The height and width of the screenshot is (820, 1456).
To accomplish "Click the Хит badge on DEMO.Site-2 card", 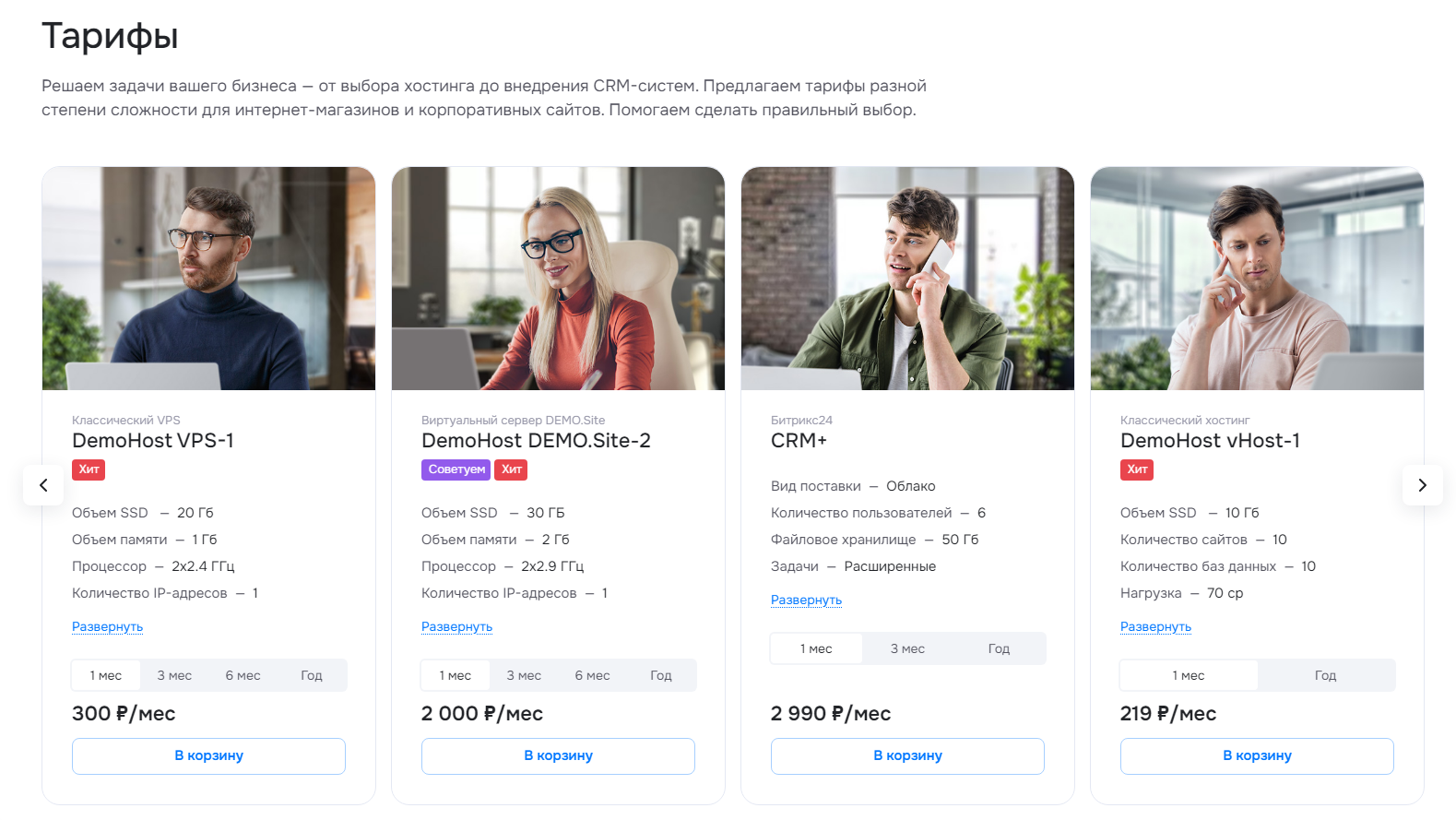I will coord(511,469).
